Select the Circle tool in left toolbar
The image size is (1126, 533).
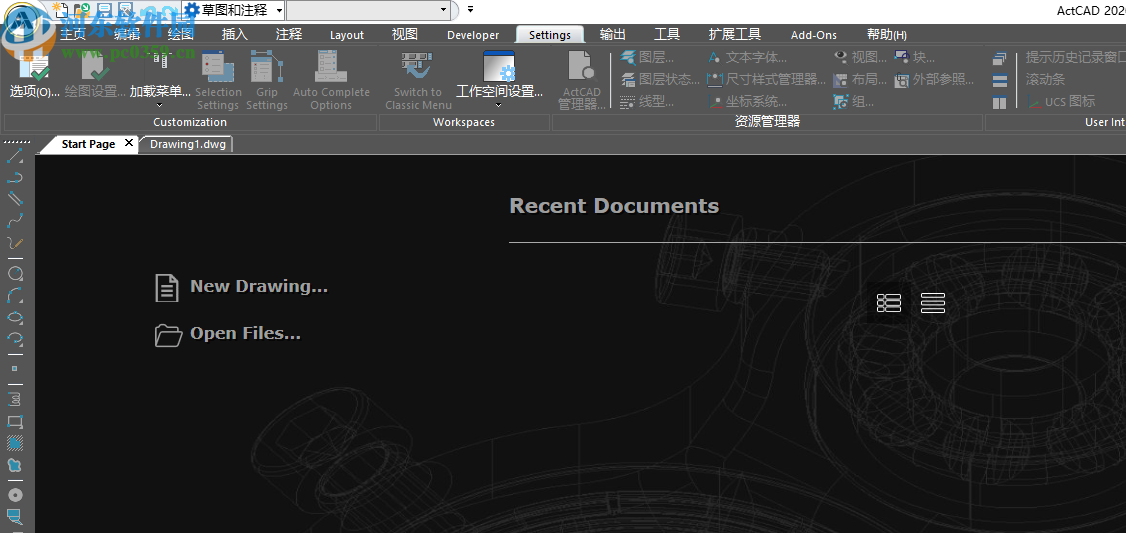(x=15, y=273)
